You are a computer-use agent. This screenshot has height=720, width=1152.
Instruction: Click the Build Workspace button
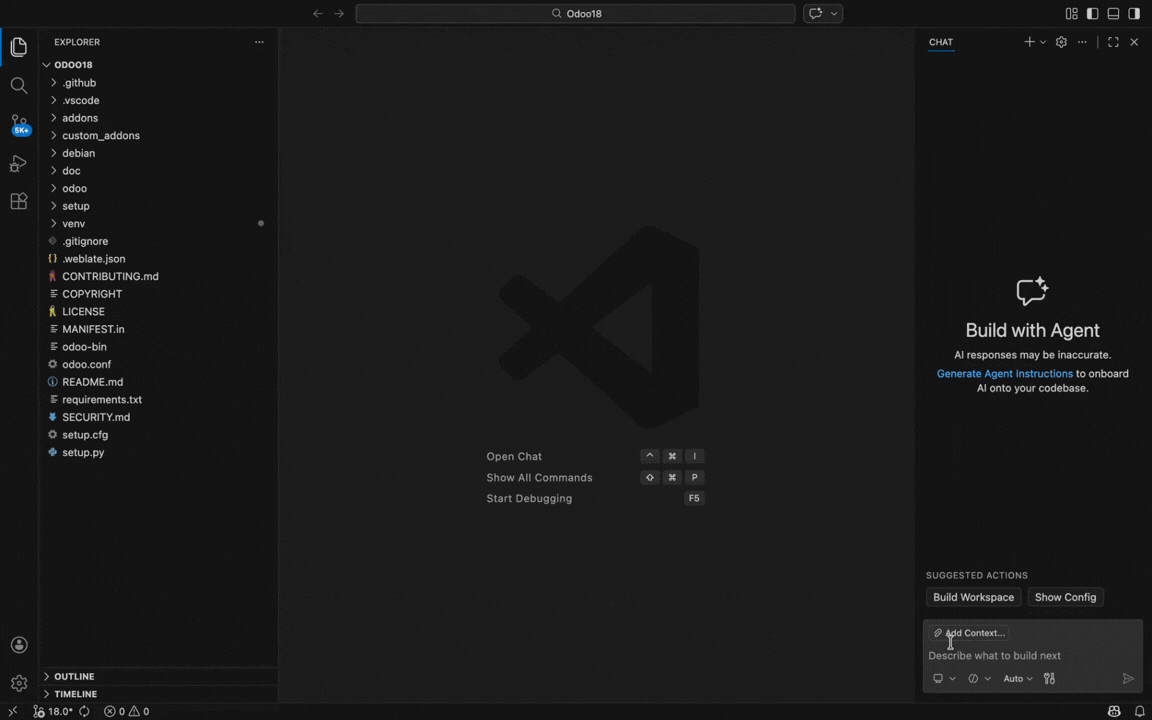[x=973, y=597]
